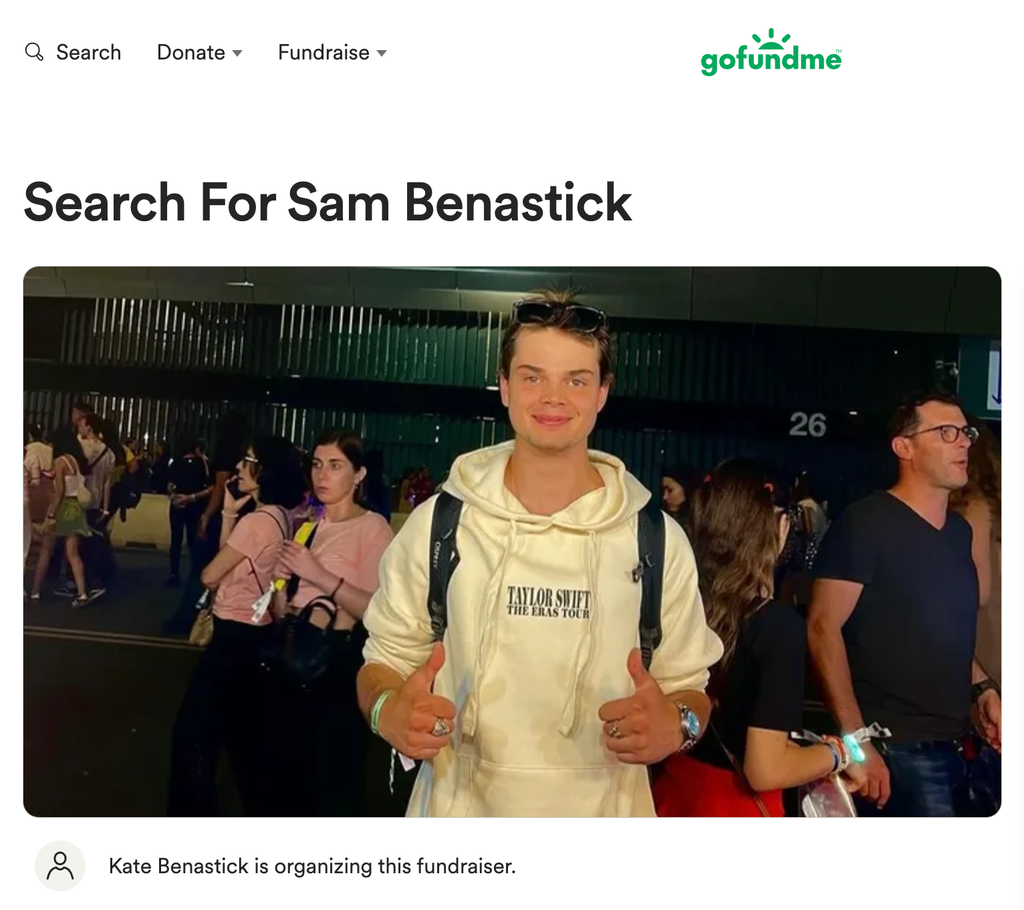Click the glowing wristband in the photo
This screenshot has height=910, width=1024.
coord(854,747)
